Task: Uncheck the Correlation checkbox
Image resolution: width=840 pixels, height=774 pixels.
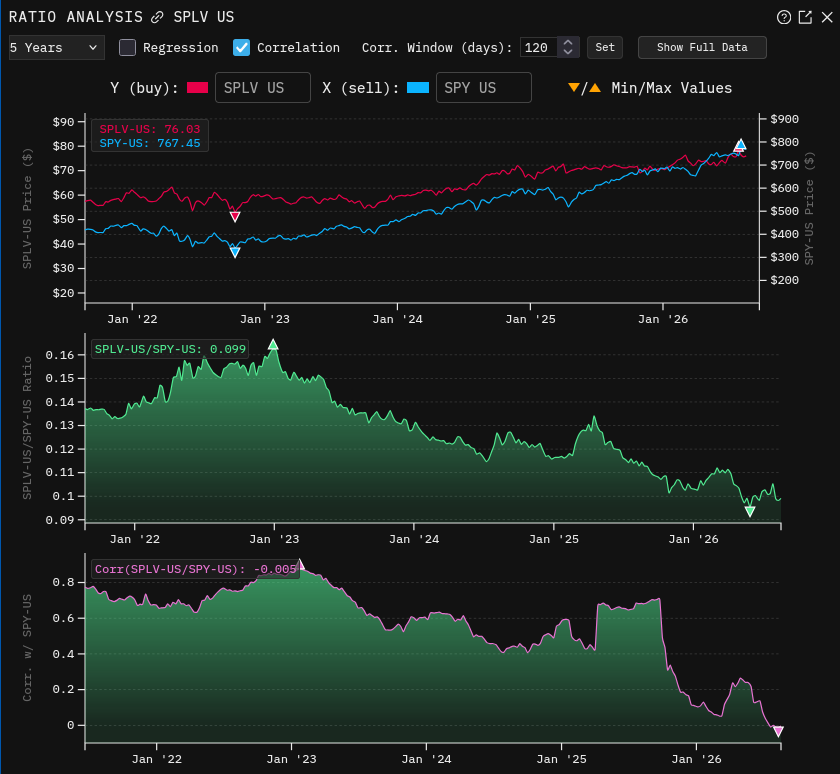Action: [x=242, y=48]
